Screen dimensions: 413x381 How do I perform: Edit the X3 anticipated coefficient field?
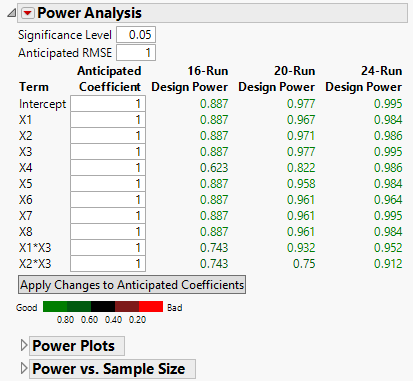pos(108,152)
